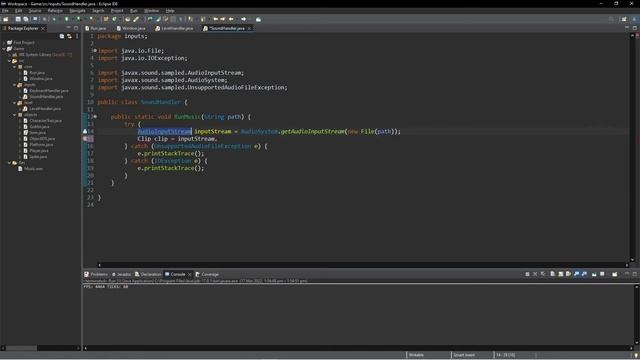Switch to the Declaration tab
Screen dimensions: 640x360
click(x=148, y=274)
